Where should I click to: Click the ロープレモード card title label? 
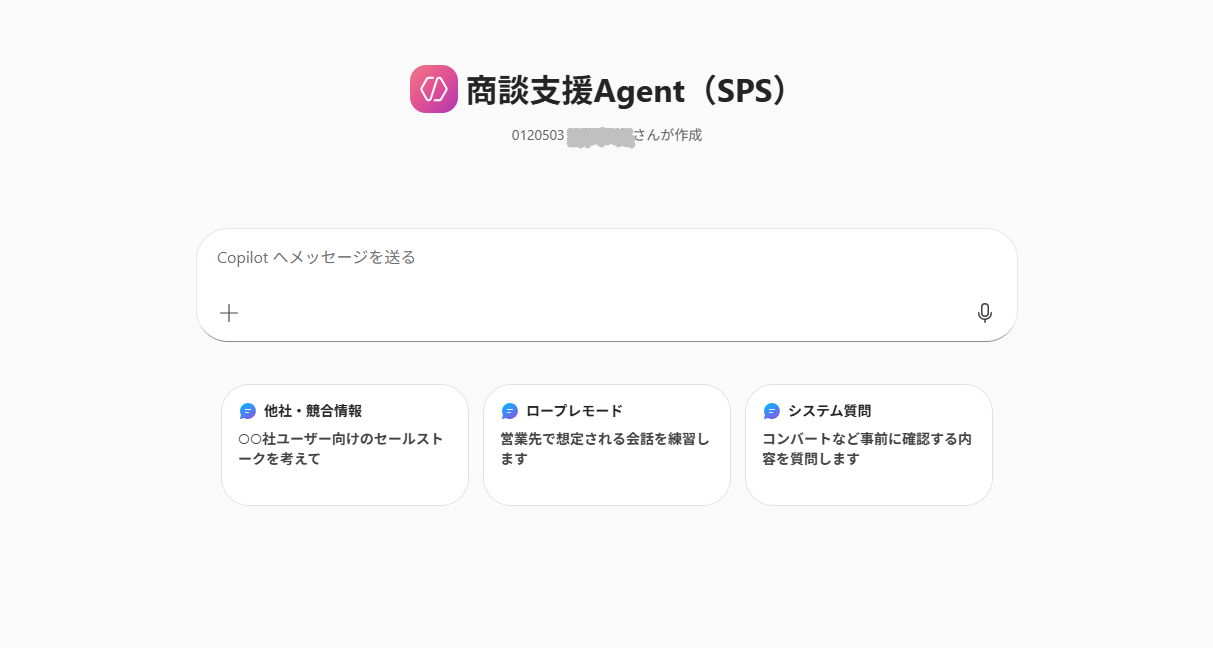click(x=572, y=410)
